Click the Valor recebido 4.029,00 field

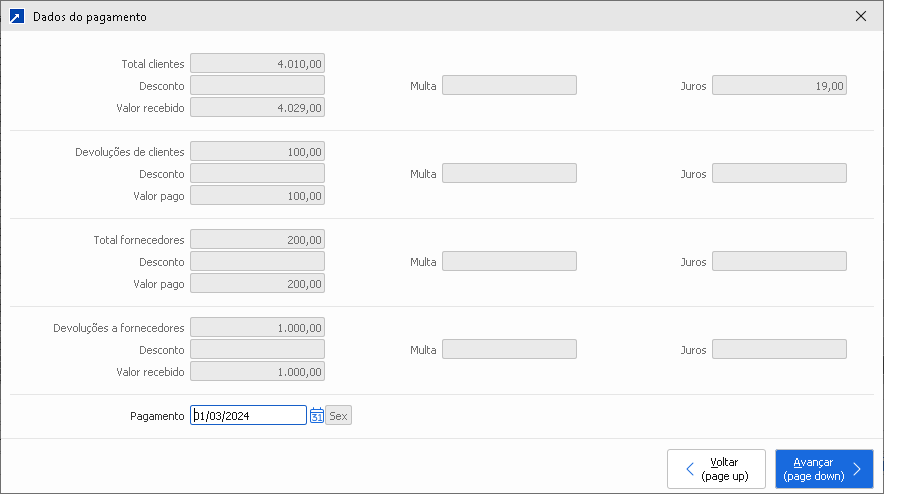coord(257,108)
